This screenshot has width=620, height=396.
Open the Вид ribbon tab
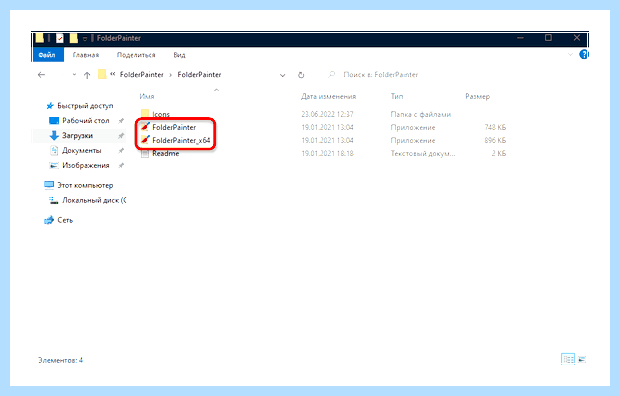pyautogui.click(x=179, y=55)
